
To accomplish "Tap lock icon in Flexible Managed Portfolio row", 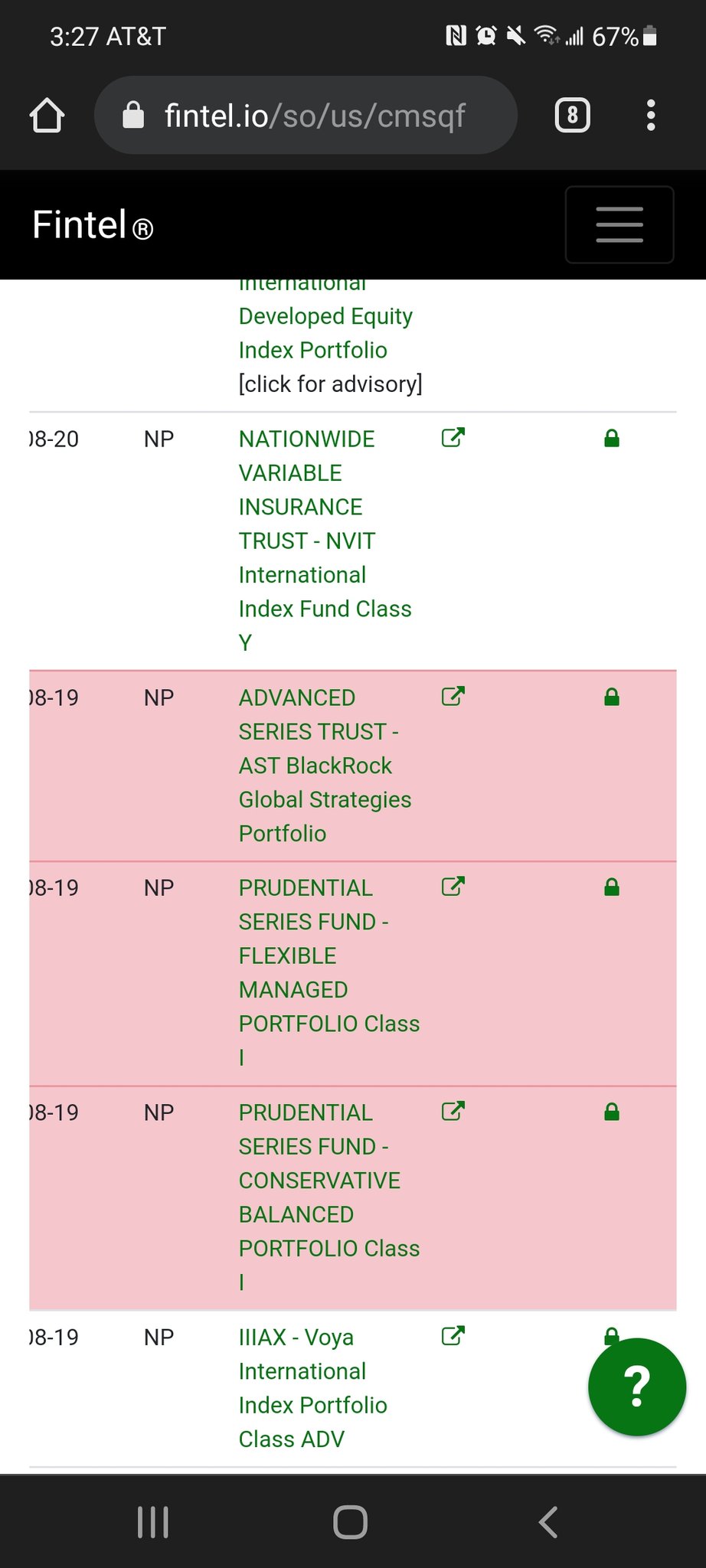I will tap(611, 887).
